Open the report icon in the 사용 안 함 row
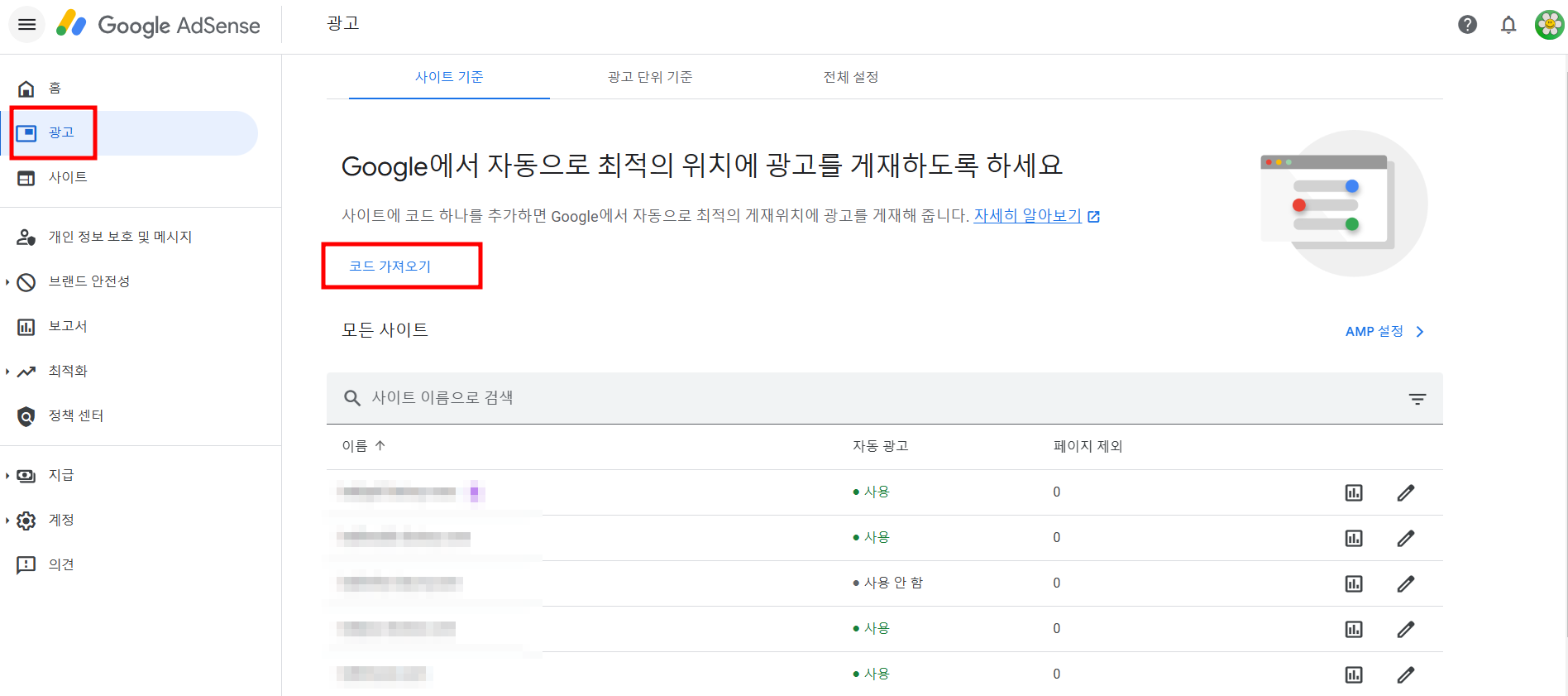 pos(1354,584)
